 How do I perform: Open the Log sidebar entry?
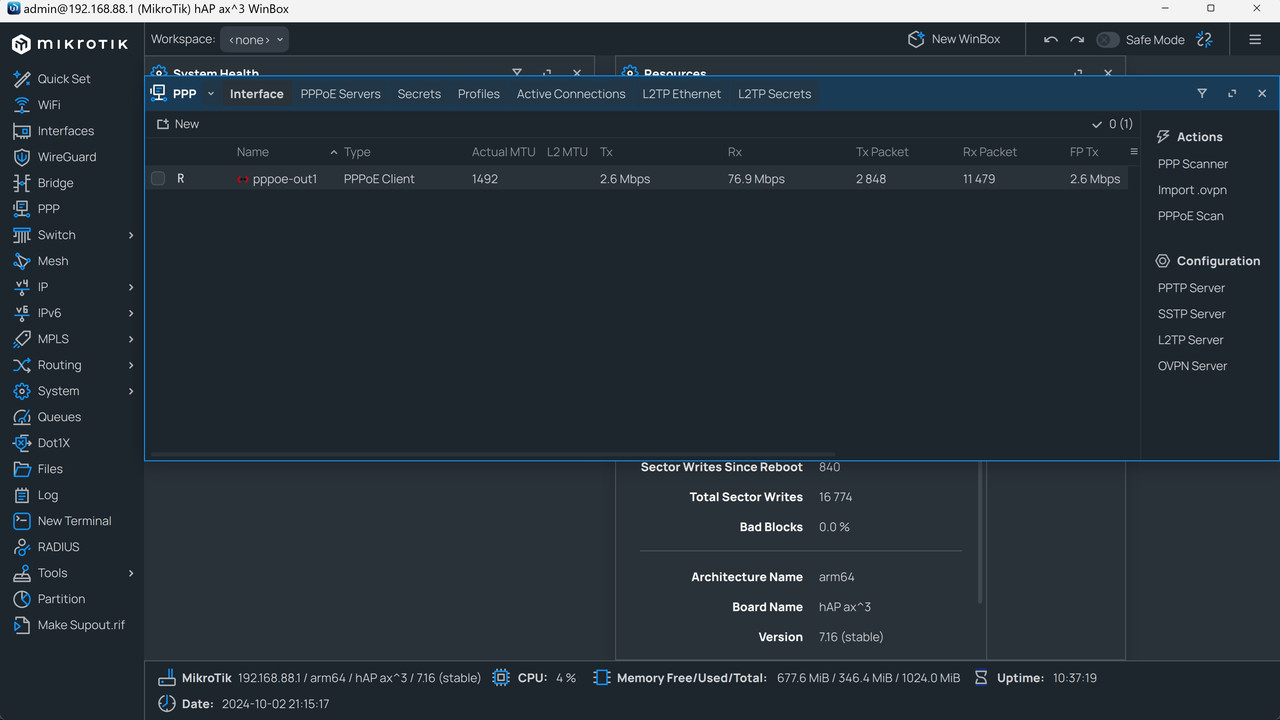(x=48, y=495)
